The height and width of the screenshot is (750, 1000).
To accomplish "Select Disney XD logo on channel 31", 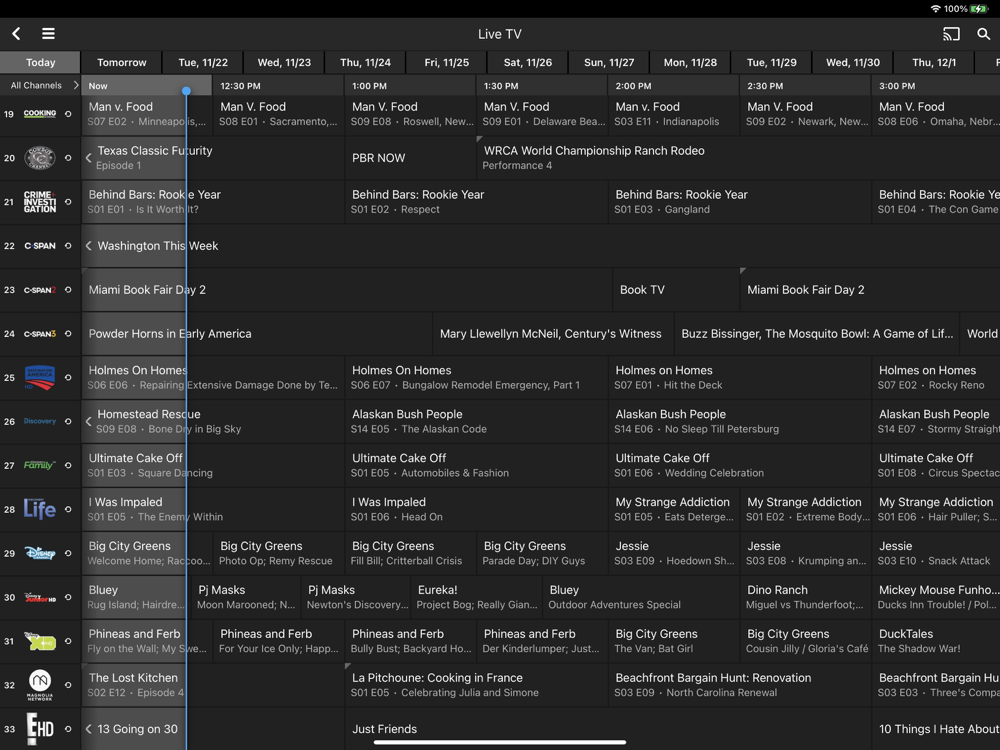I will pyautogui.click(x=40, y=641).
